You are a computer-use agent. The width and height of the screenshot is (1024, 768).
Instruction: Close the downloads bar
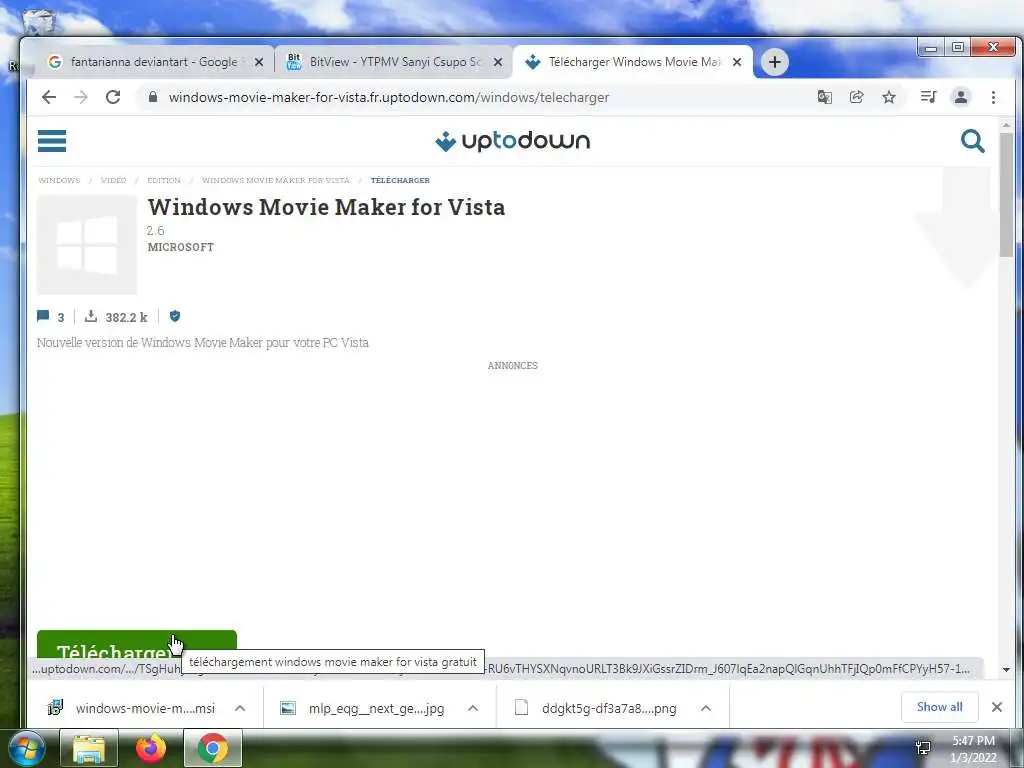tap(997, 707)
